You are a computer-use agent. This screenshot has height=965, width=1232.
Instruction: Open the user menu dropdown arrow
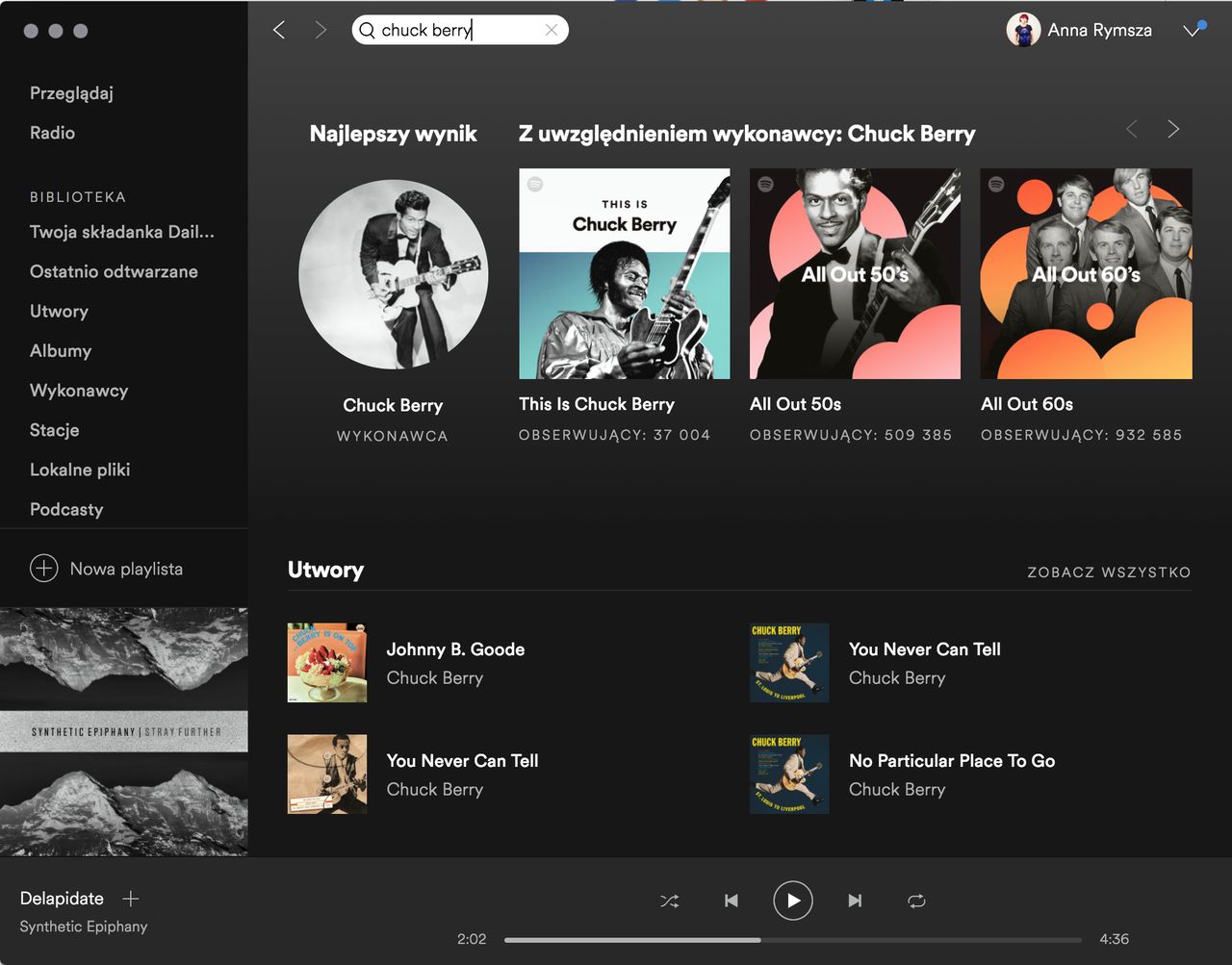1192,30
